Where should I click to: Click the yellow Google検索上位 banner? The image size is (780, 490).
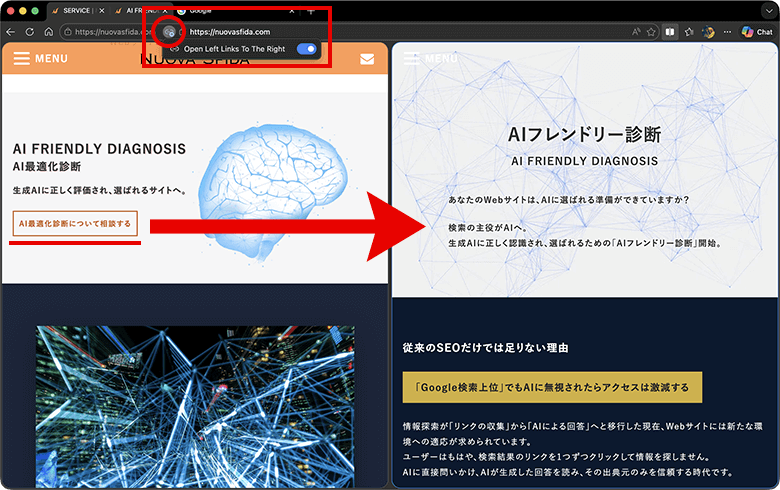pos(552,387)
